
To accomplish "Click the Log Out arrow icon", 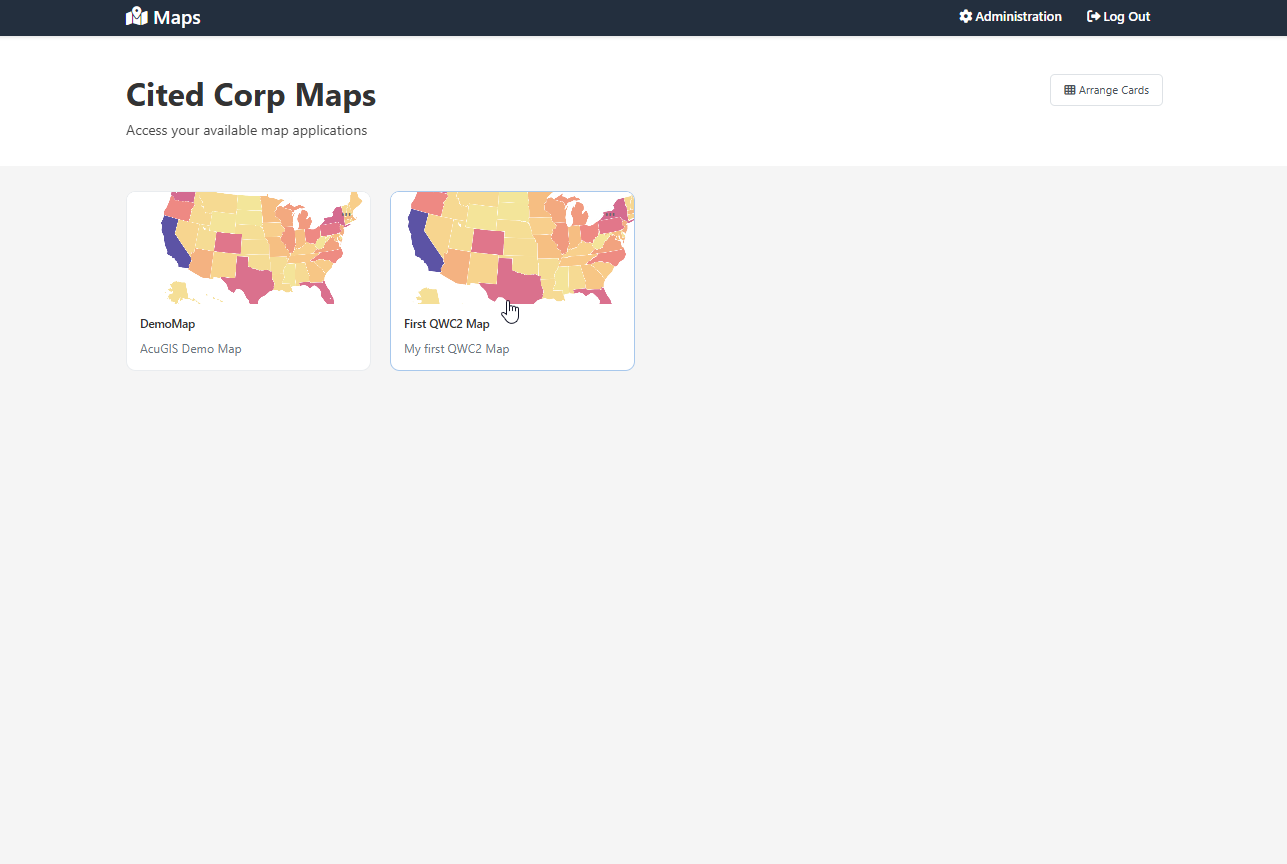I will (1093, 17).
